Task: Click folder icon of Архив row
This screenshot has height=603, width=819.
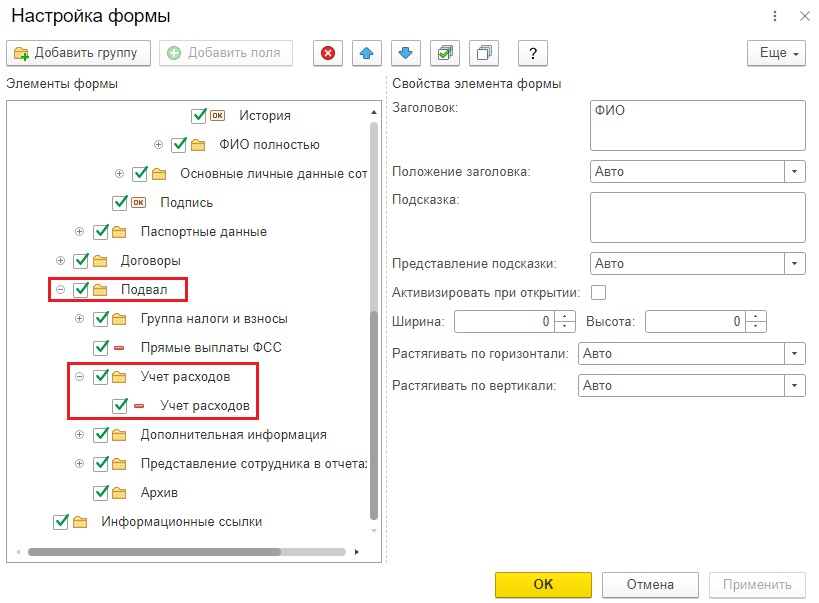Action: point(119,493)
